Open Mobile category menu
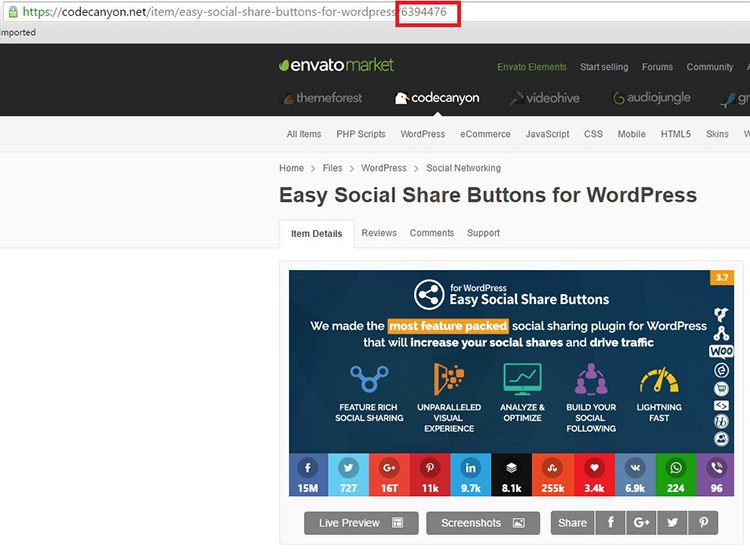 pyautogui.click(x=631, y=134)
